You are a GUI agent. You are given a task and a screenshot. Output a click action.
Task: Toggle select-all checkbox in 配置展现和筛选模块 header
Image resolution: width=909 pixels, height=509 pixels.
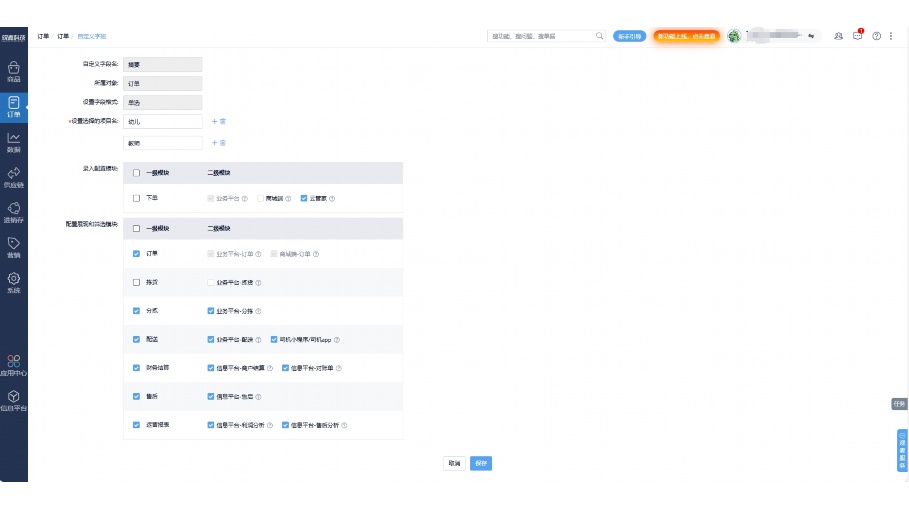136,228
